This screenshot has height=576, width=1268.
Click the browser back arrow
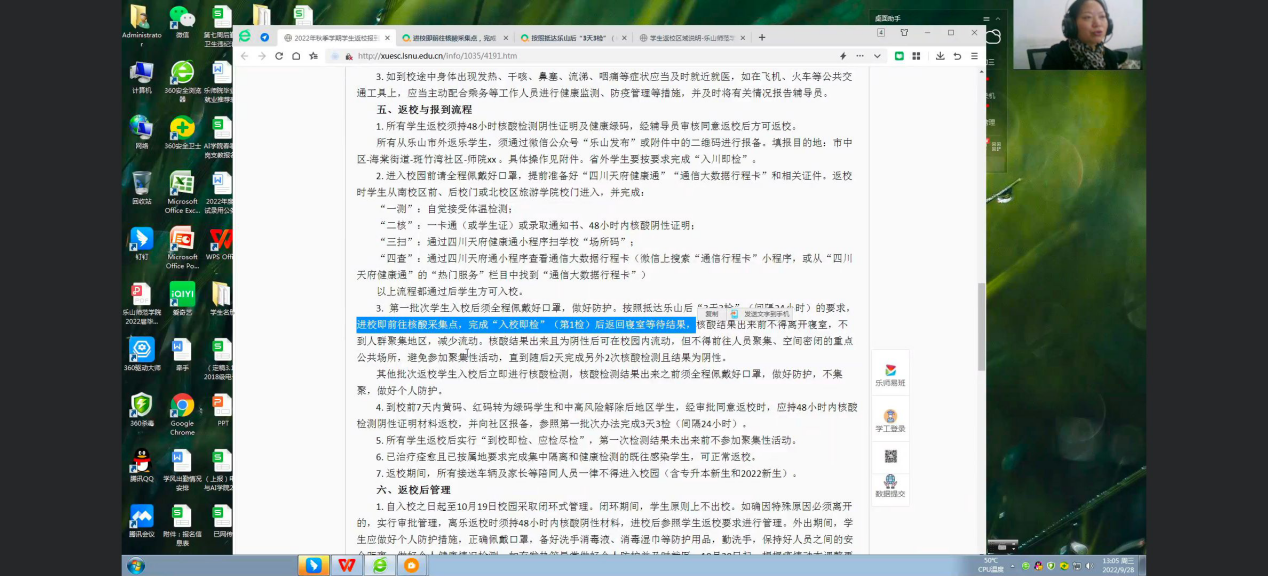244,56
